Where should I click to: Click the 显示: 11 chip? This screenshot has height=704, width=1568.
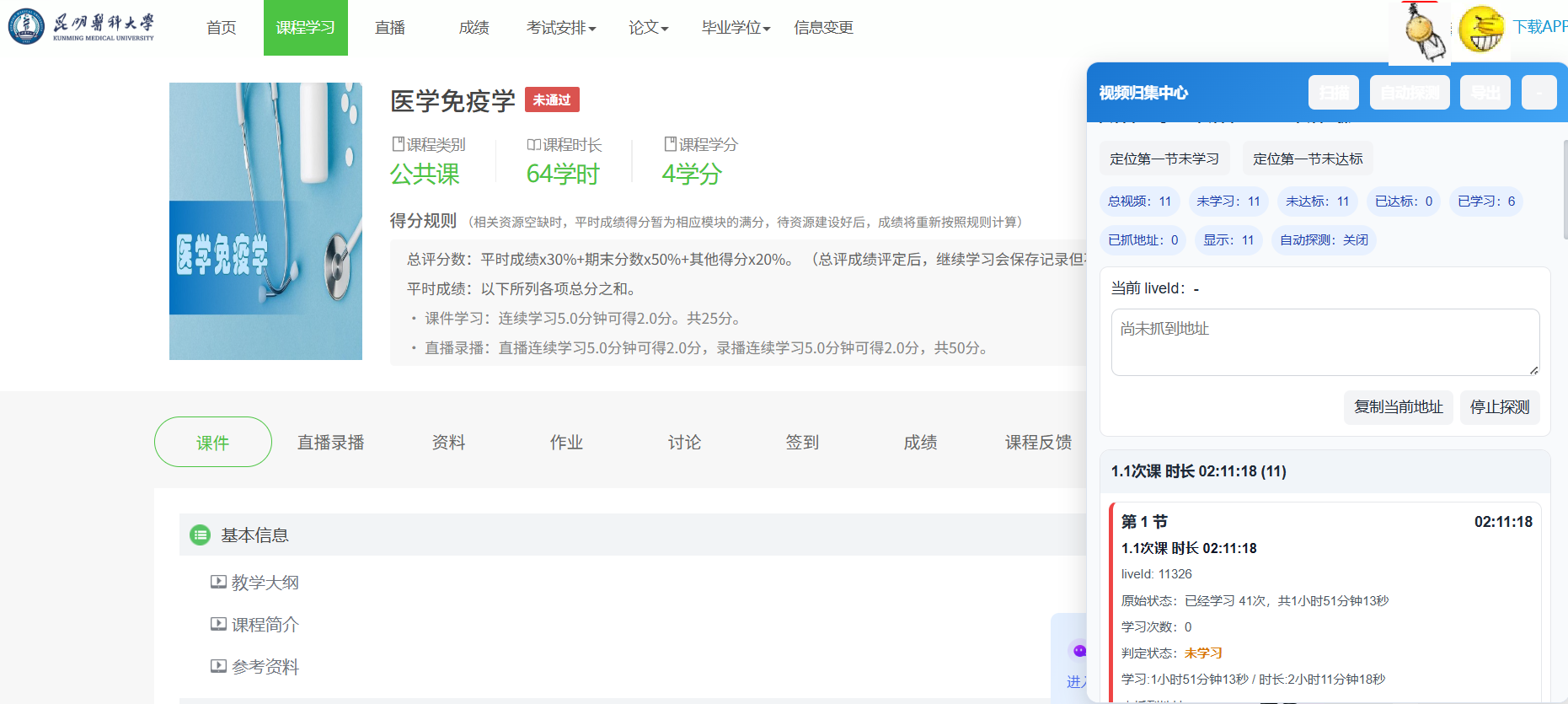tap(1228, 240)
